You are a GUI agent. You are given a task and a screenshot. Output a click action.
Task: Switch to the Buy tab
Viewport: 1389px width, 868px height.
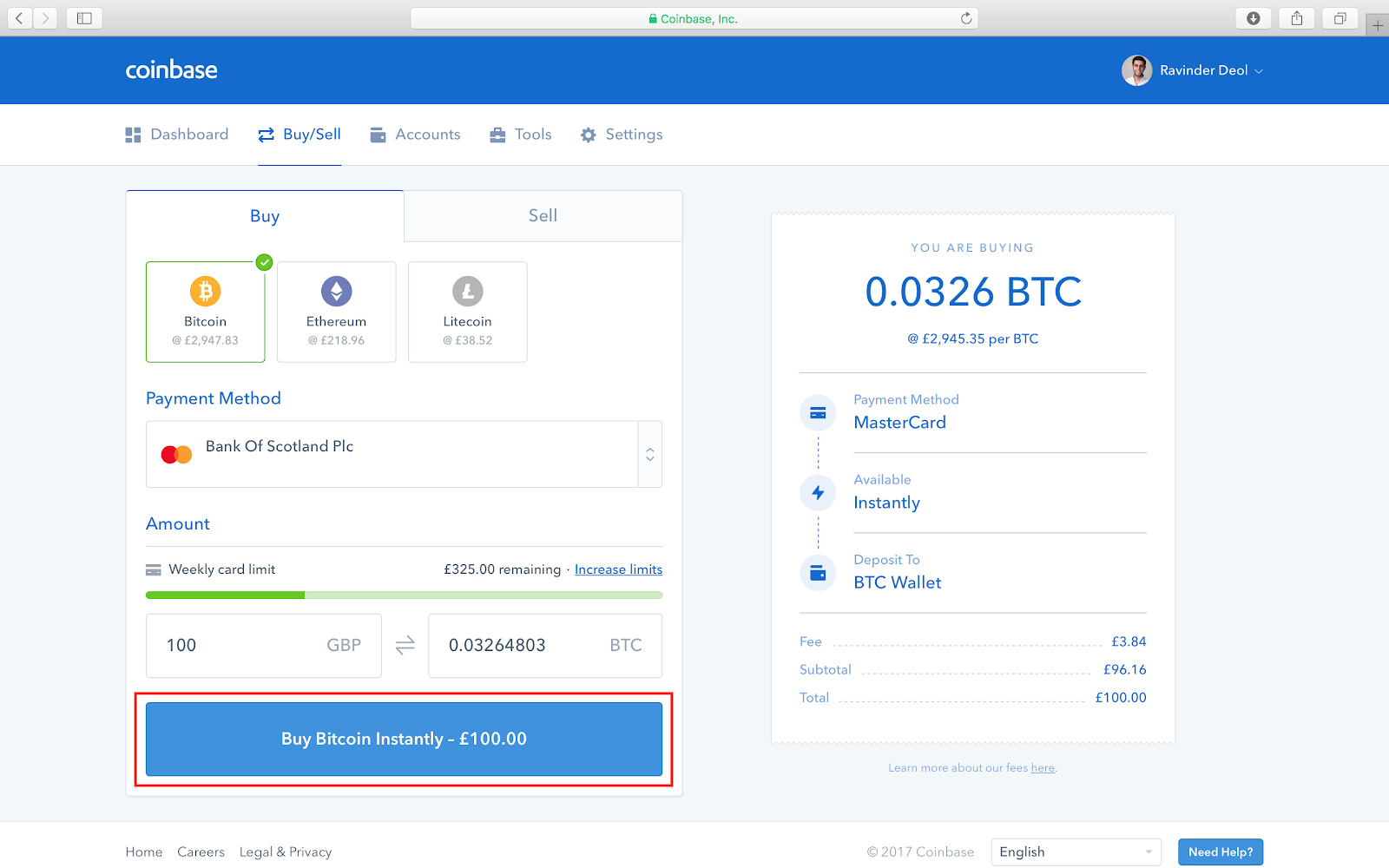pos(265,216)
